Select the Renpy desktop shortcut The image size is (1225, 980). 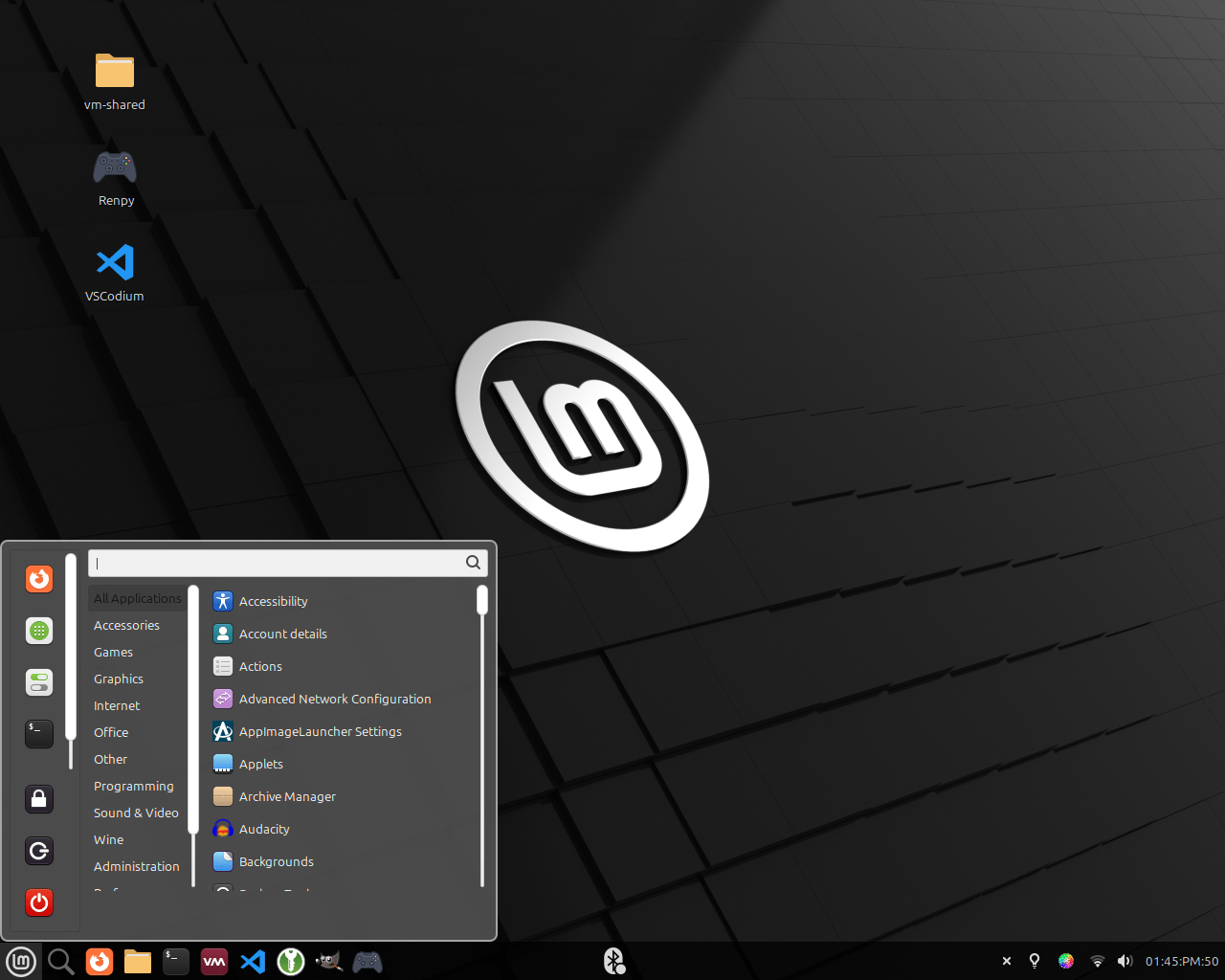(x=116, y=178)
